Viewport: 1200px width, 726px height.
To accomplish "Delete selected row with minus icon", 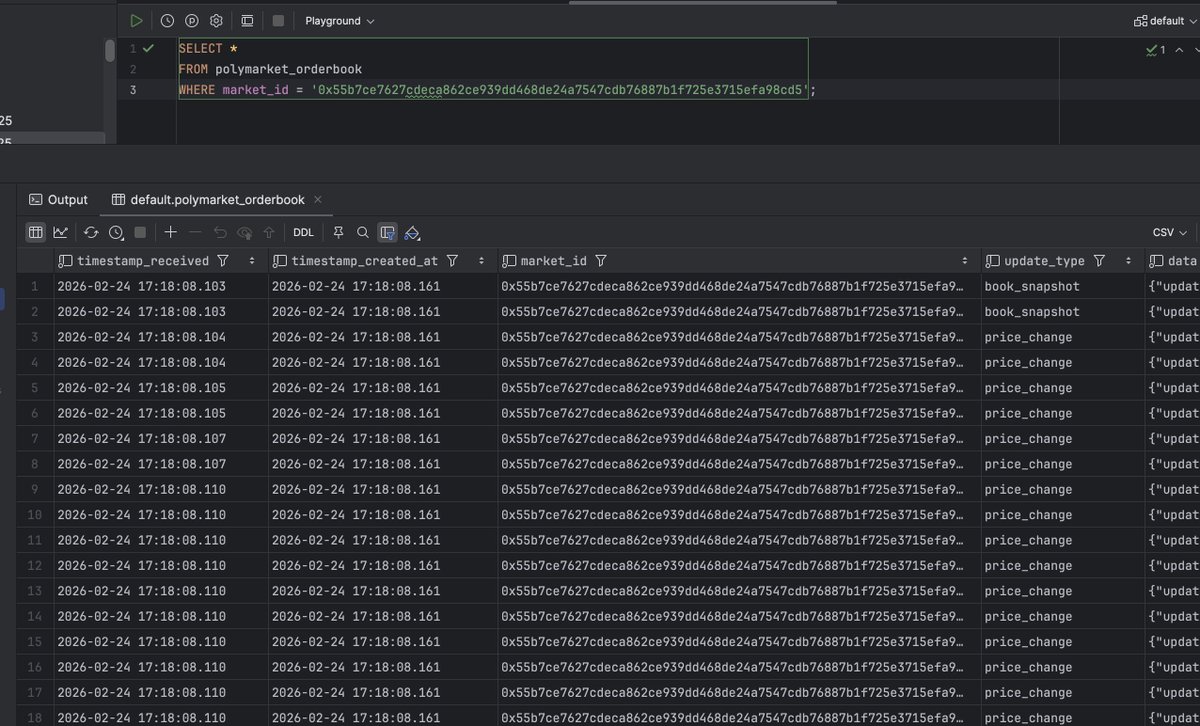I will click(196, 232).
